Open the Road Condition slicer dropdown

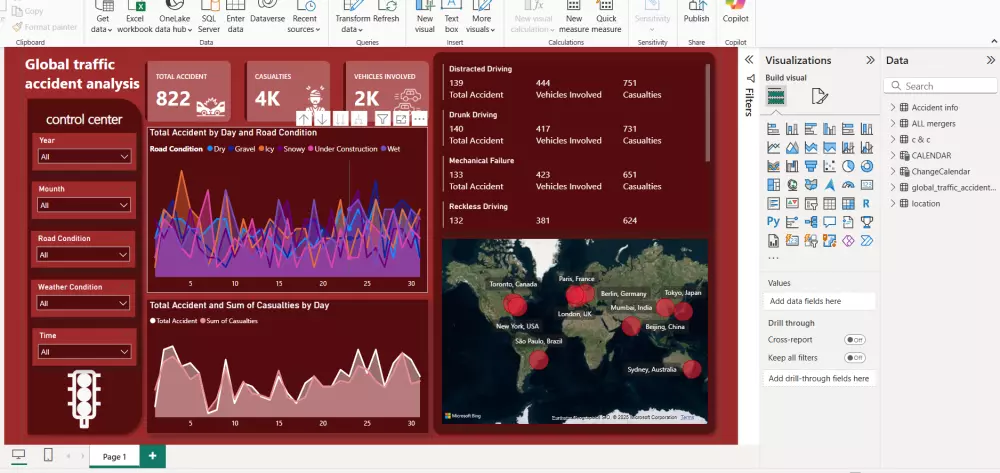click(84, 254)
